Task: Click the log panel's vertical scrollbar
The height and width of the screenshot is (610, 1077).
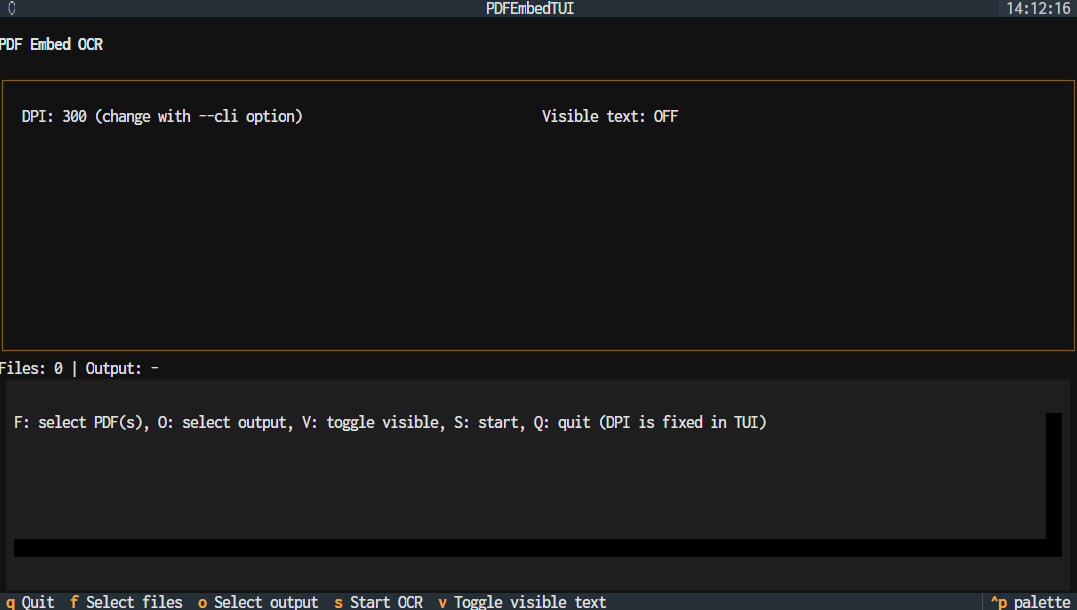Action: click(x=1053, y=475)
